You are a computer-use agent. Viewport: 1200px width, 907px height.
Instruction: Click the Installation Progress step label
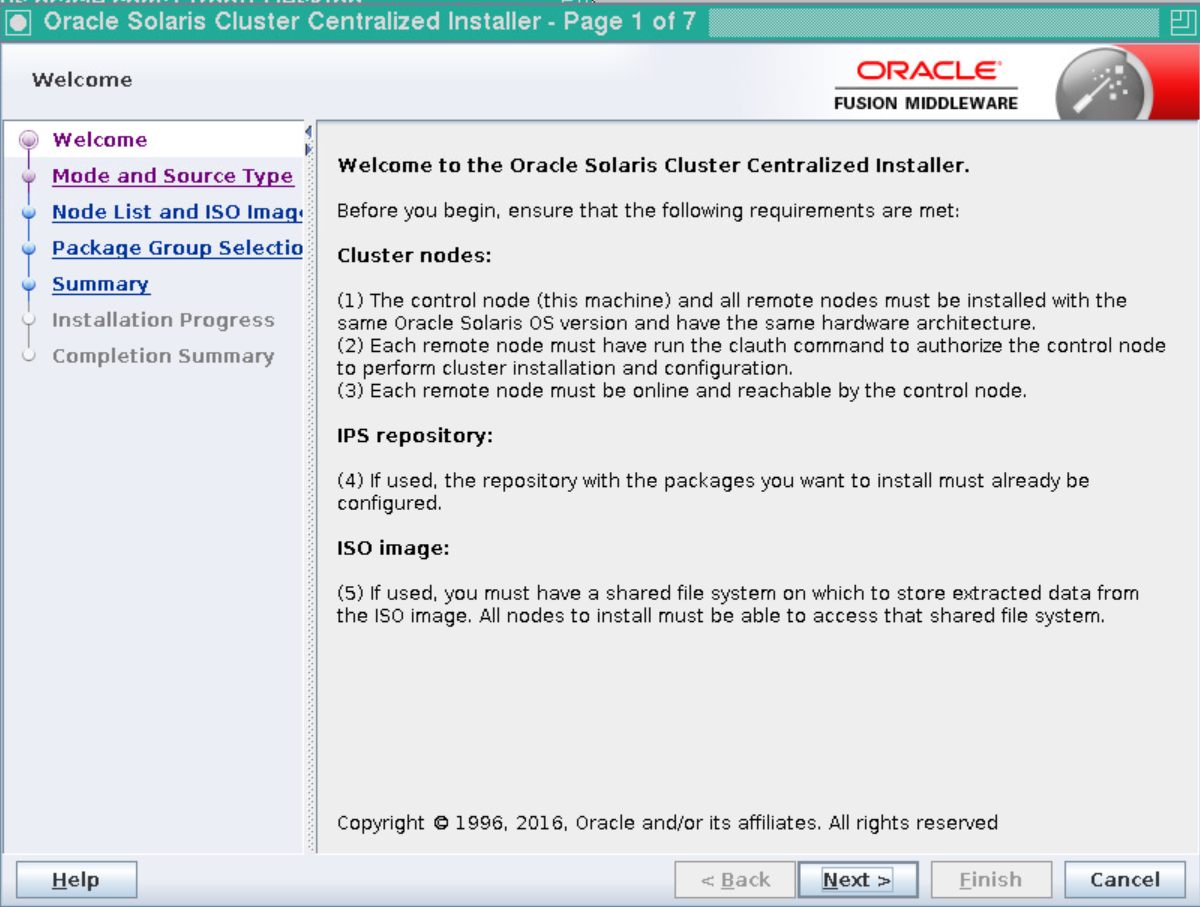163,320
